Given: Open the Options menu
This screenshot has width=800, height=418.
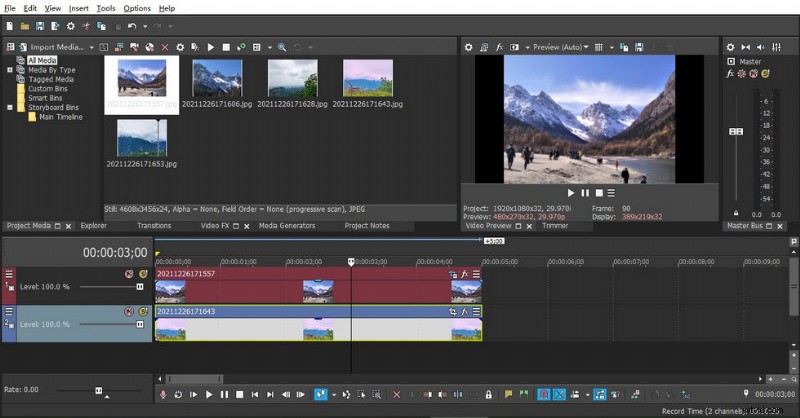Looking at the screenshot, I should tap(137, 8).
